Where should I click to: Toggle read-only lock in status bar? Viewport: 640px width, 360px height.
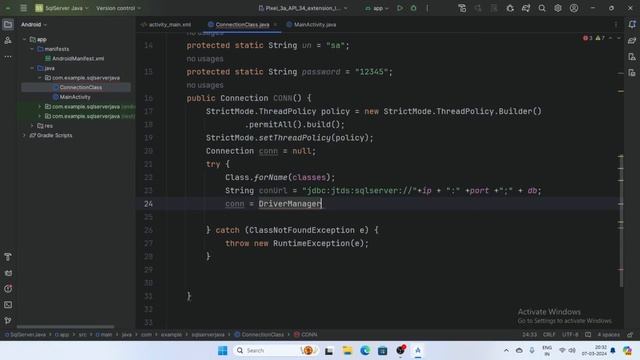630,335
